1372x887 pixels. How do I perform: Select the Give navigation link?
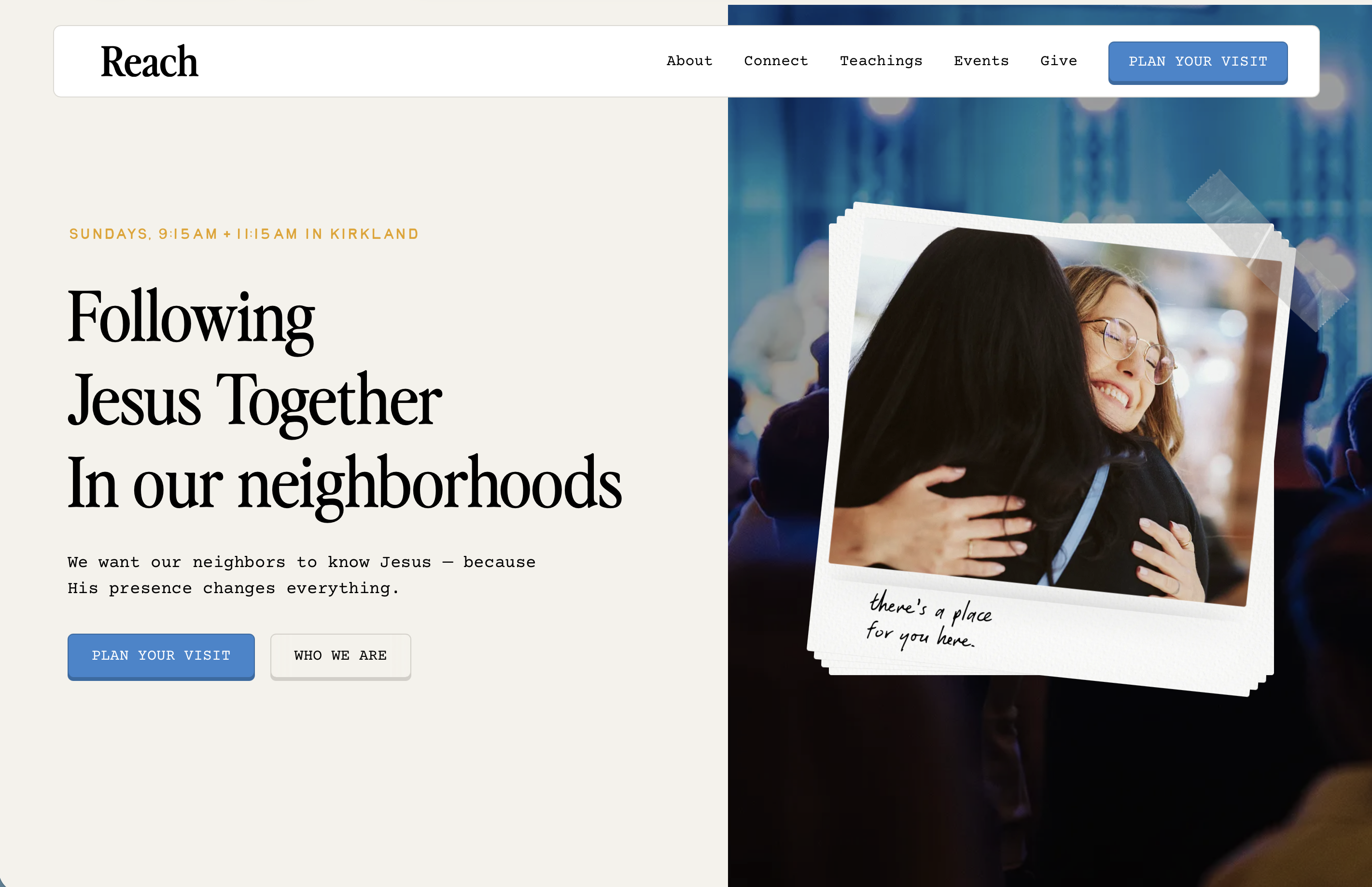pyautogui.click(x=1058, y=61)
